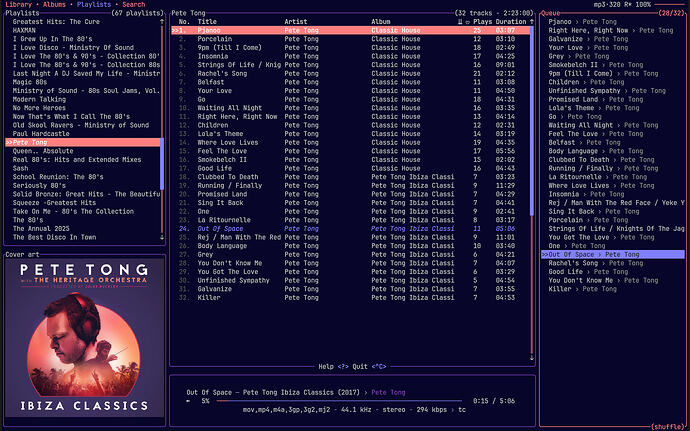690x431 pixels.
Task: Sort tracks by Plays column header
Action: 482,21
